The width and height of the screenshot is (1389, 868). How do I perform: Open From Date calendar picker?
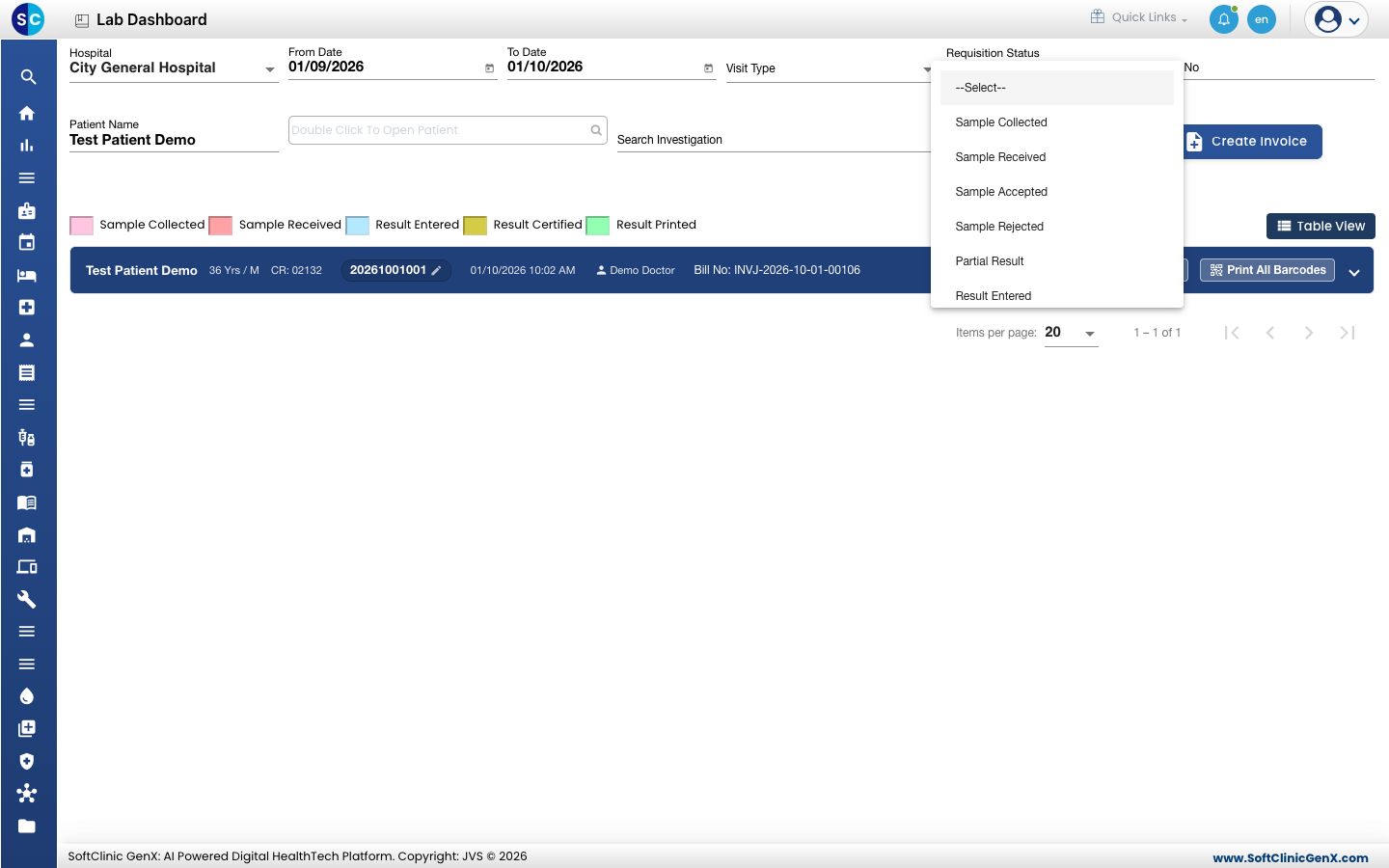[x=489, y=68]
